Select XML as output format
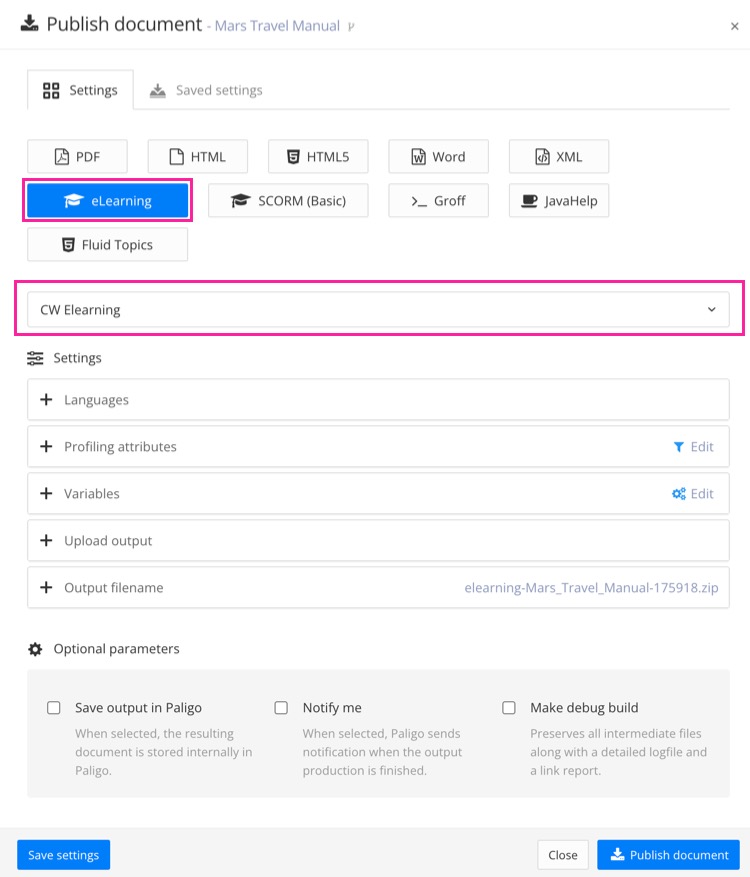Image resolution: width=750 pixels, height=877 pixels. (x=558, y=156)
